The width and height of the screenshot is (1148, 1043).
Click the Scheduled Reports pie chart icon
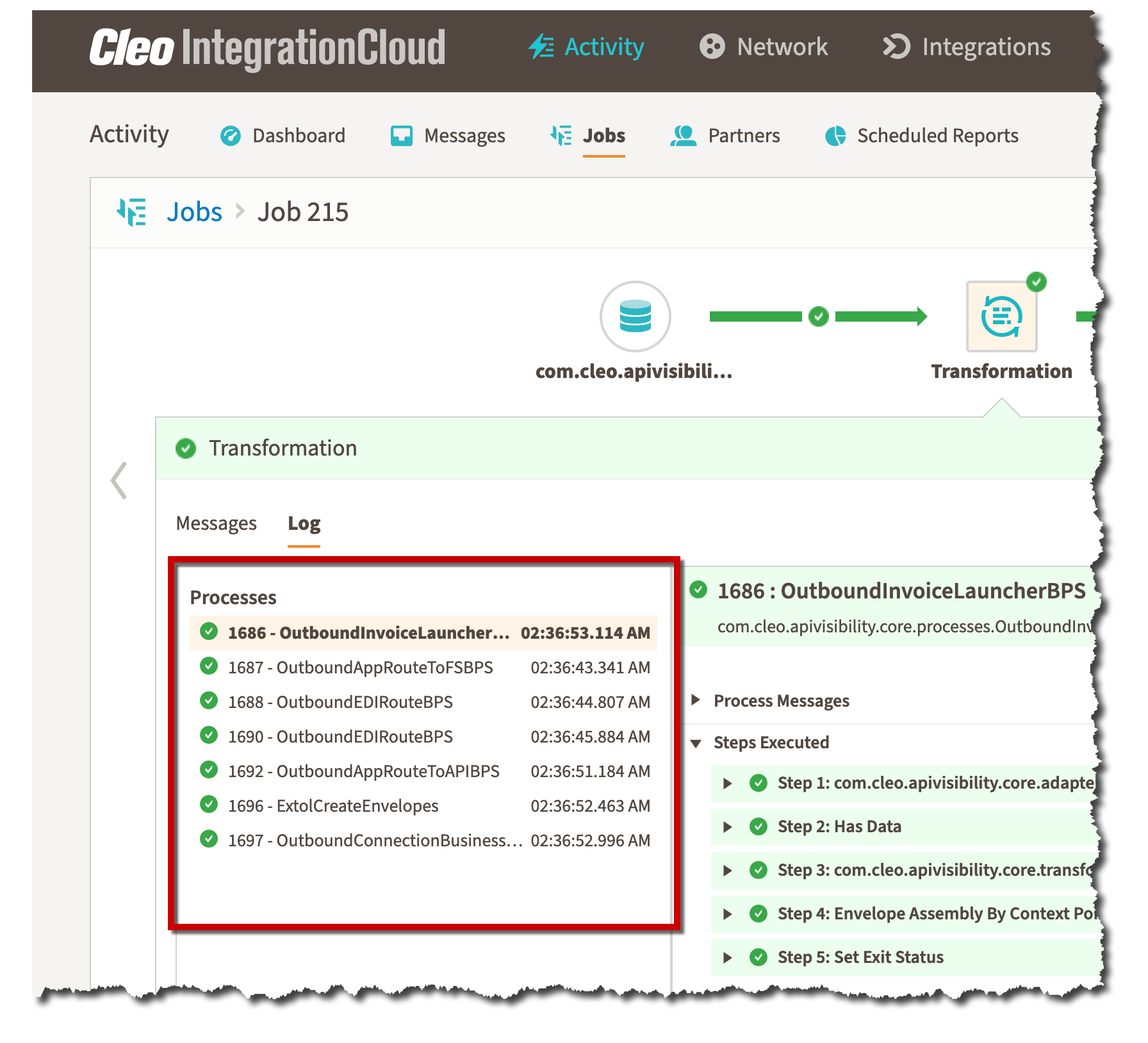pyautogui.click(x=835, y=136)
